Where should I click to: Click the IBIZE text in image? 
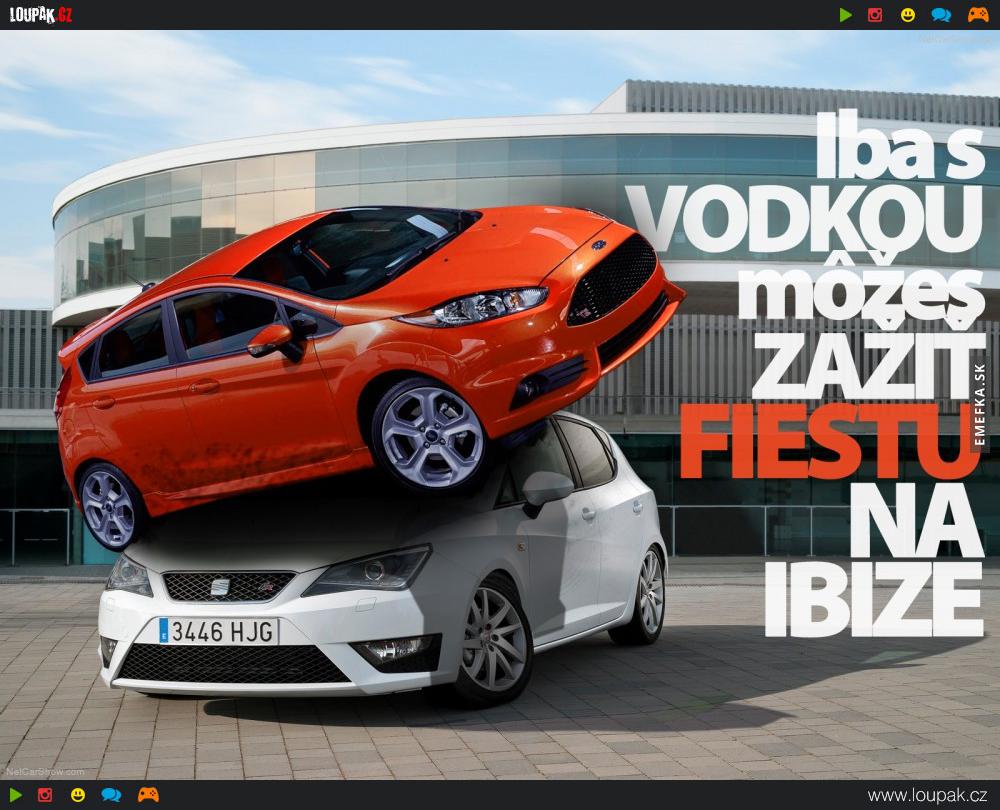pyautogui.click(x=874, y=600)
